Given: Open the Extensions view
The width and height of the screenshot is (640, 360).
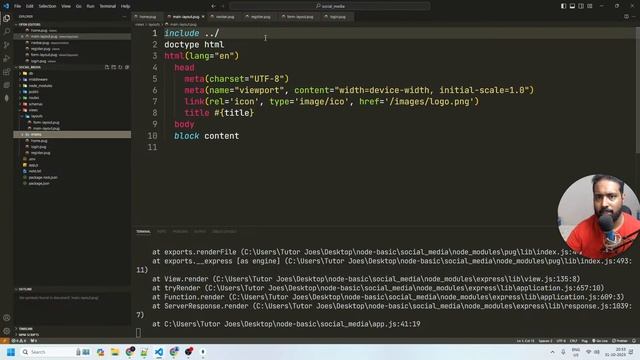Looking at the screenshot, I should tap(7, 72).
